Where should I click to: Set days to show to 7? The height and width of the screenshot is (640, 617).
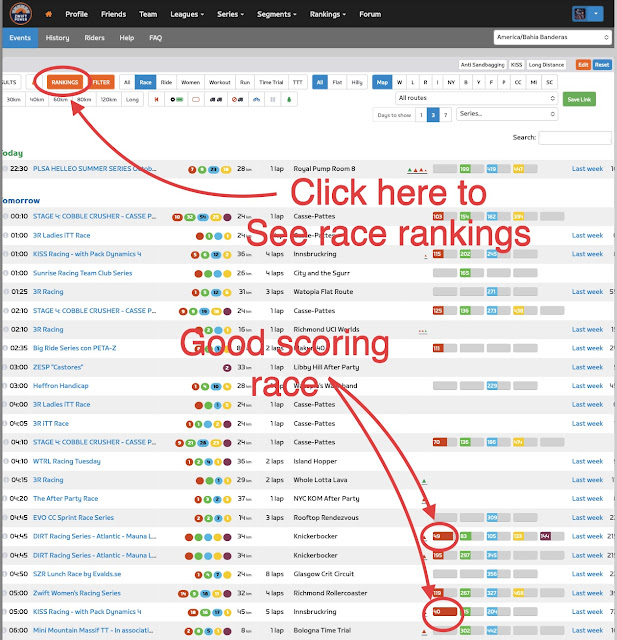pyautogui.click(x=446, y=115)
